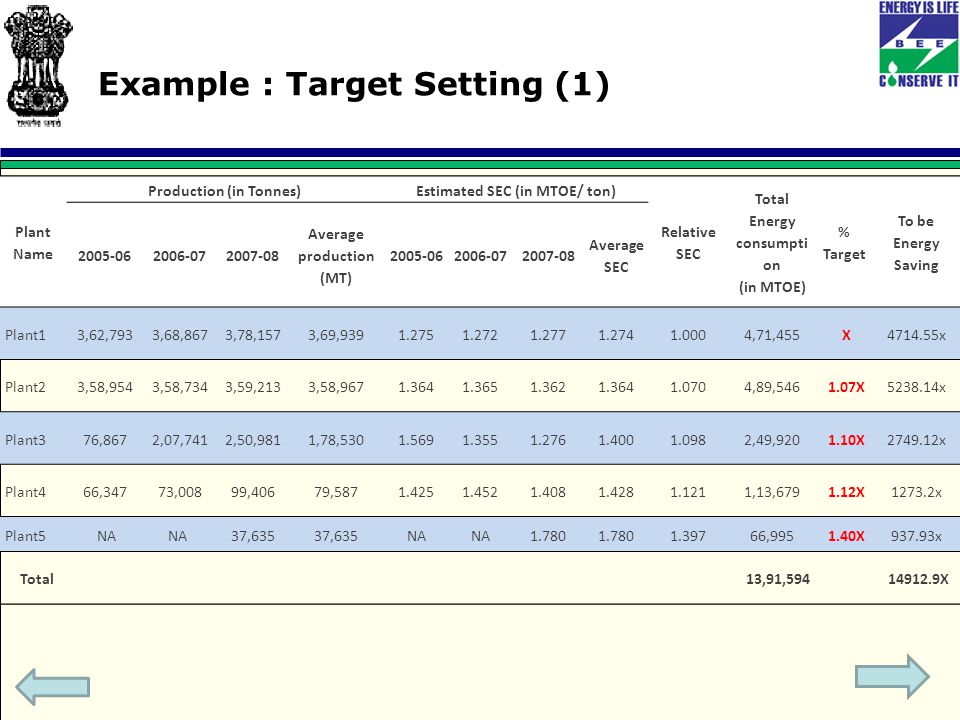
Task: Select the 'Plant4' row label
Action: click(x=25, y=492)
